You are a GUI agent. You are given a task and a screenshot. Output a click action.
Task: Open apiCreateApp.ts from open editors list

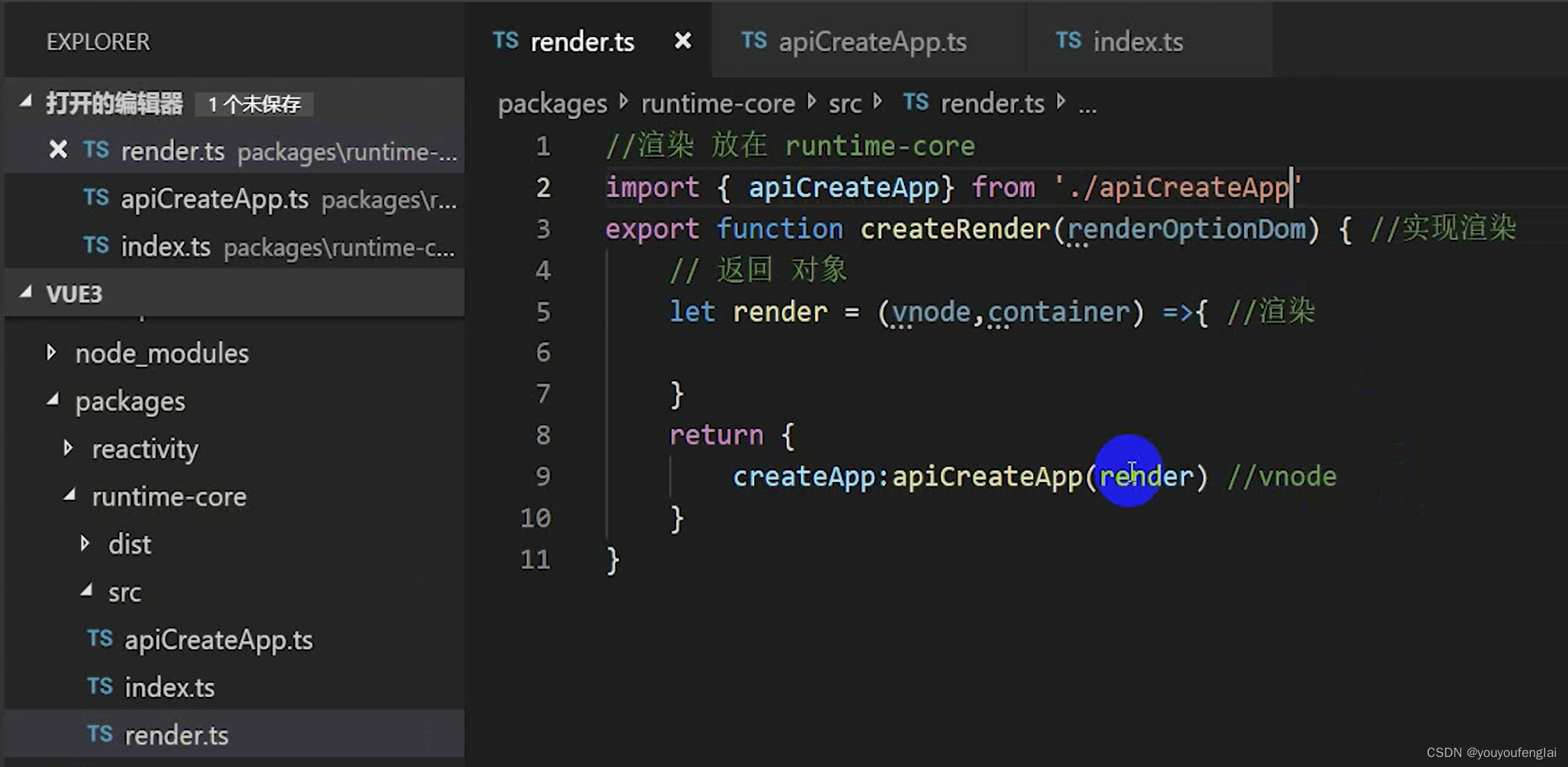pos(235,199)
